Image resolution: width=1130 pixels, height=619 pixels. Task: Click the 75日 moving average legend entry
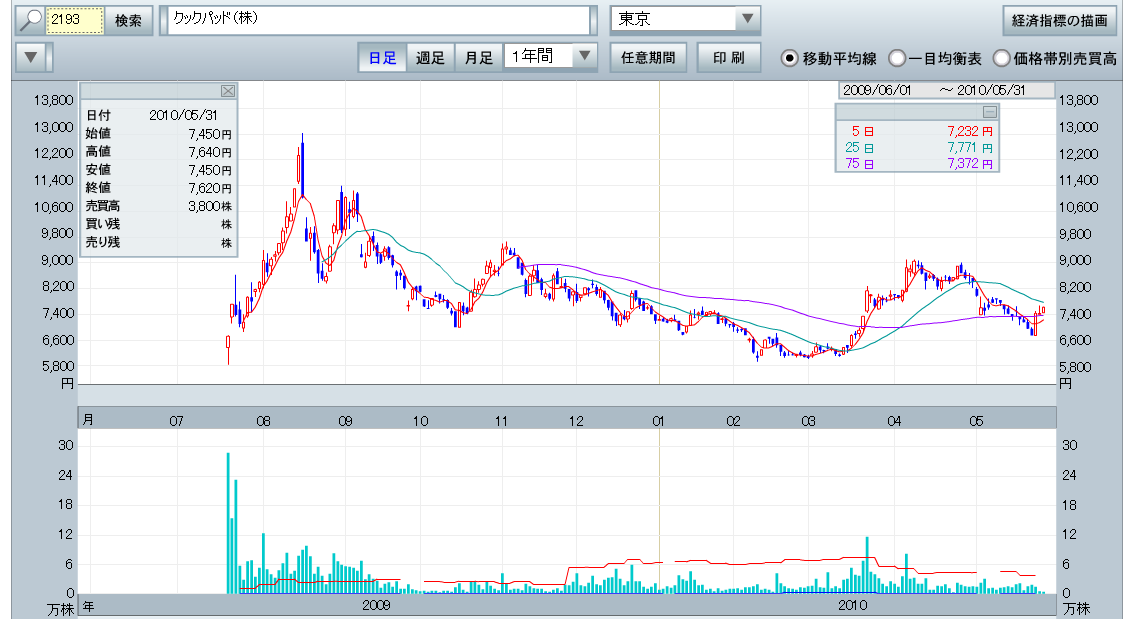pos(855,164)
